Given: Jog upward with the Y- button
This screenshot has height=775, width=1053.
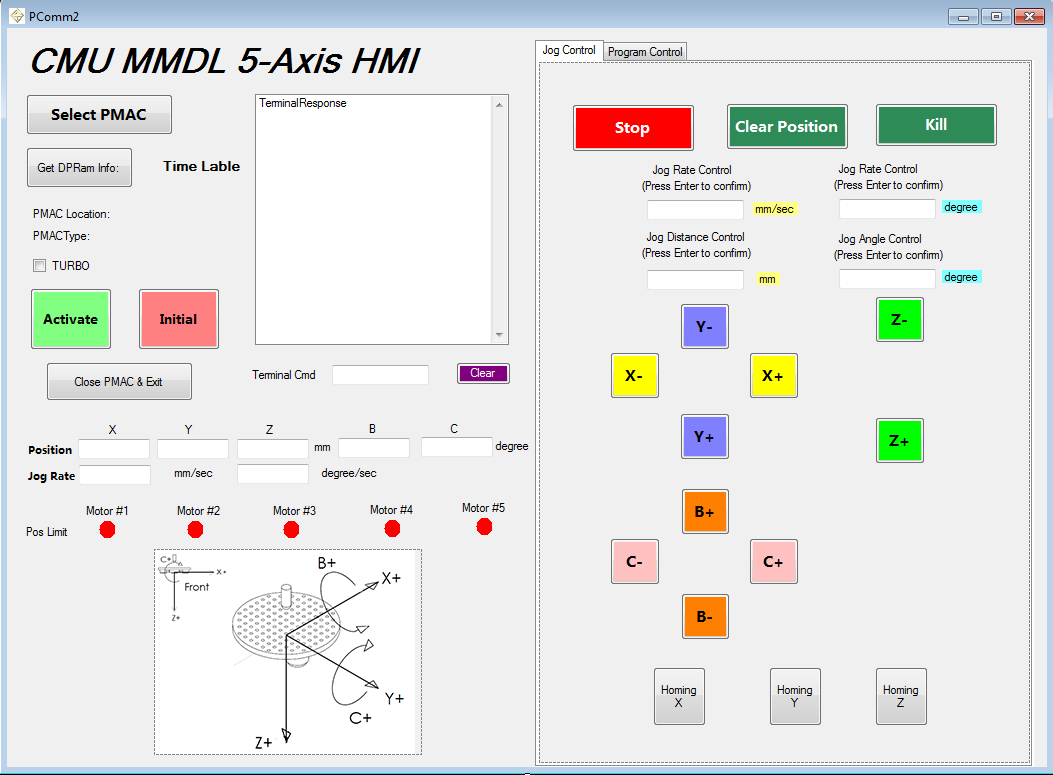Looking at the screenshot, I should (x=704, y=326).
